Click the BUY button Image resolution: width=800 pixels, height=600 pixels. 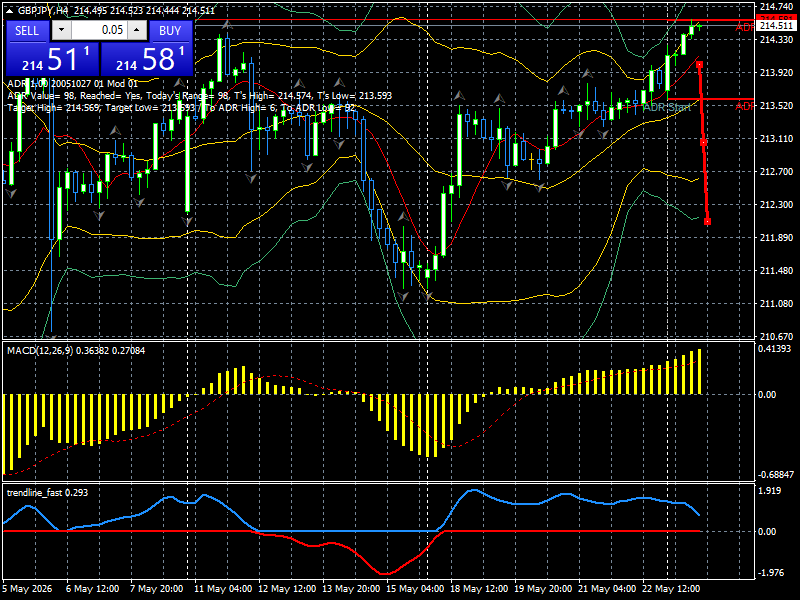click(170, 31)
